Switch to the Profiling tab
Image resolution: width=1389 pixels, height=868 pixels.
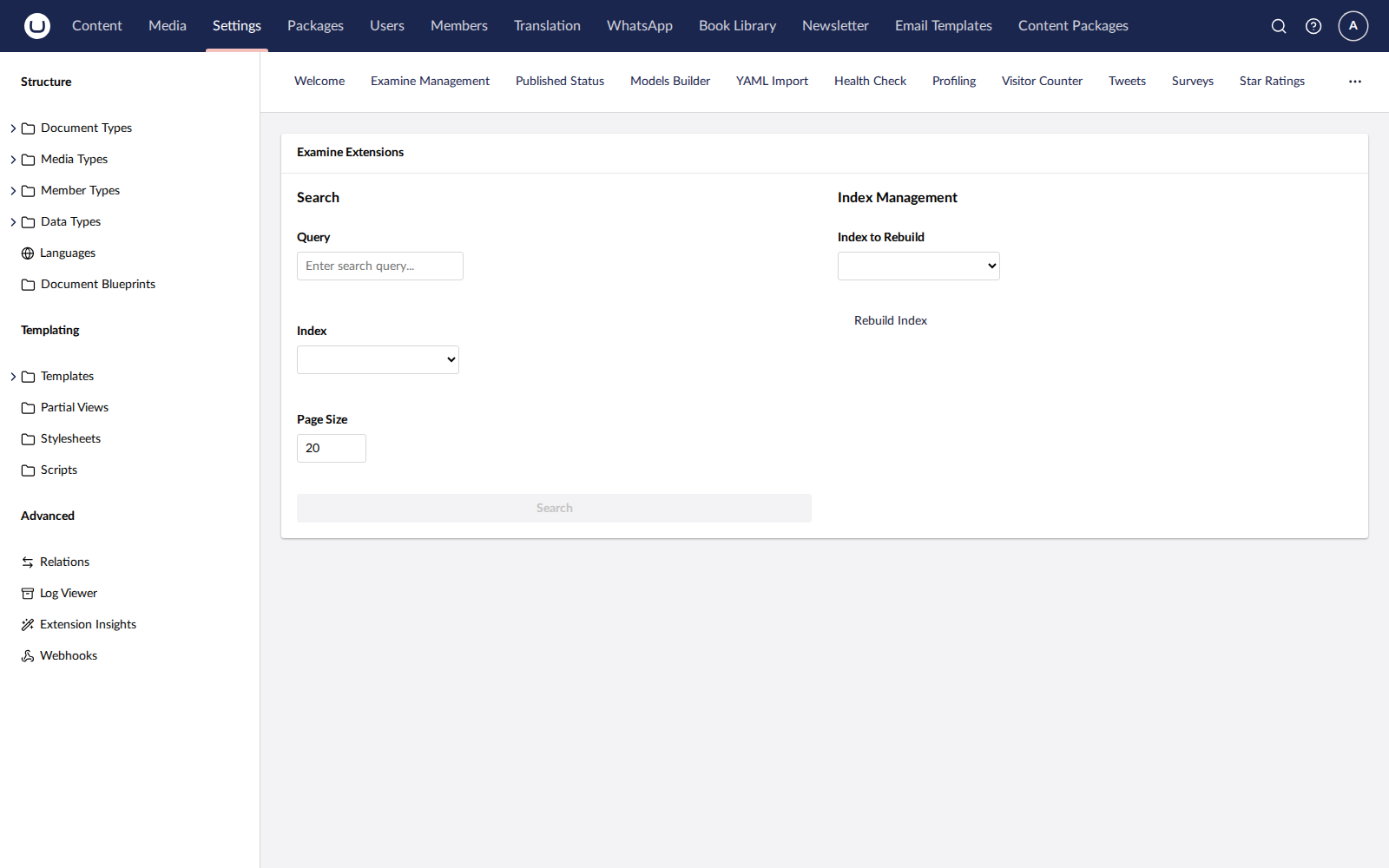click(x=954, y=82)
